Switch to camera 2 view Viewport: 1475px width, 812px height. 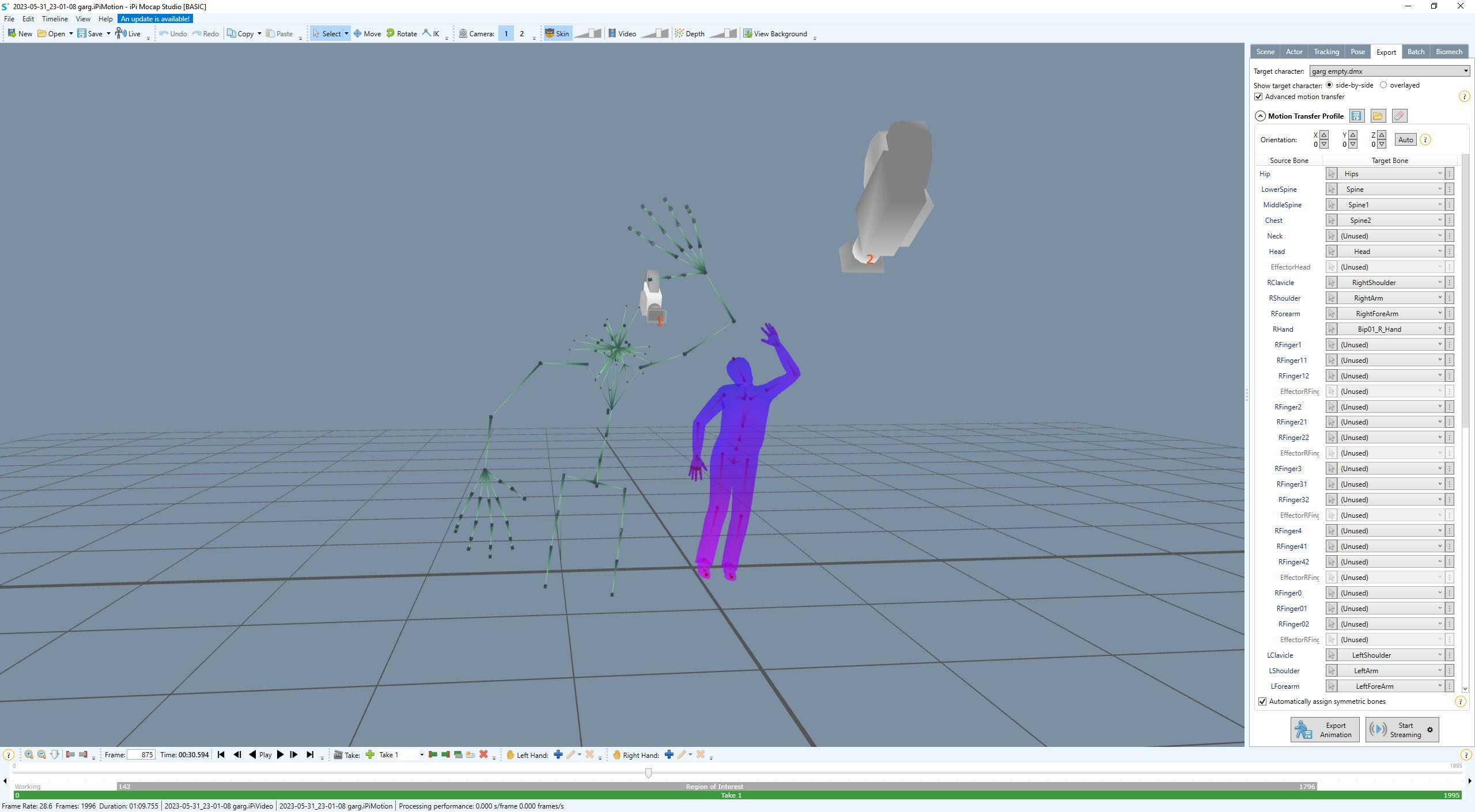click(522, 33)
